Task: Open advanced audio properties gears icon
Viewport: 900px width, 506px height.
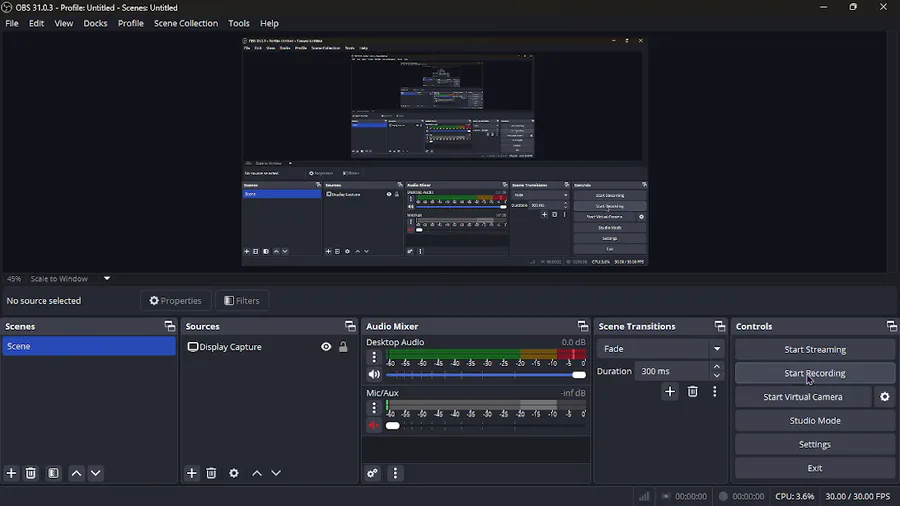Action: click(x=373, y=473)
